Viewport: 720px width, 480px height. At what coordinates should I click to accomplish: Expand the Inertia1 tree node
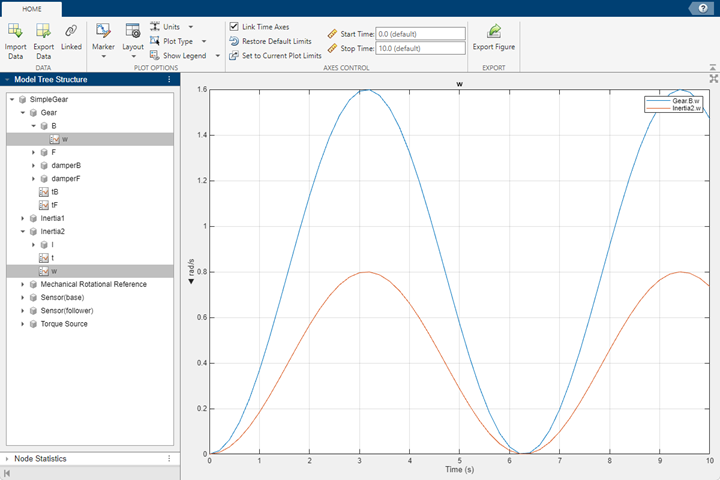[23, 218]
